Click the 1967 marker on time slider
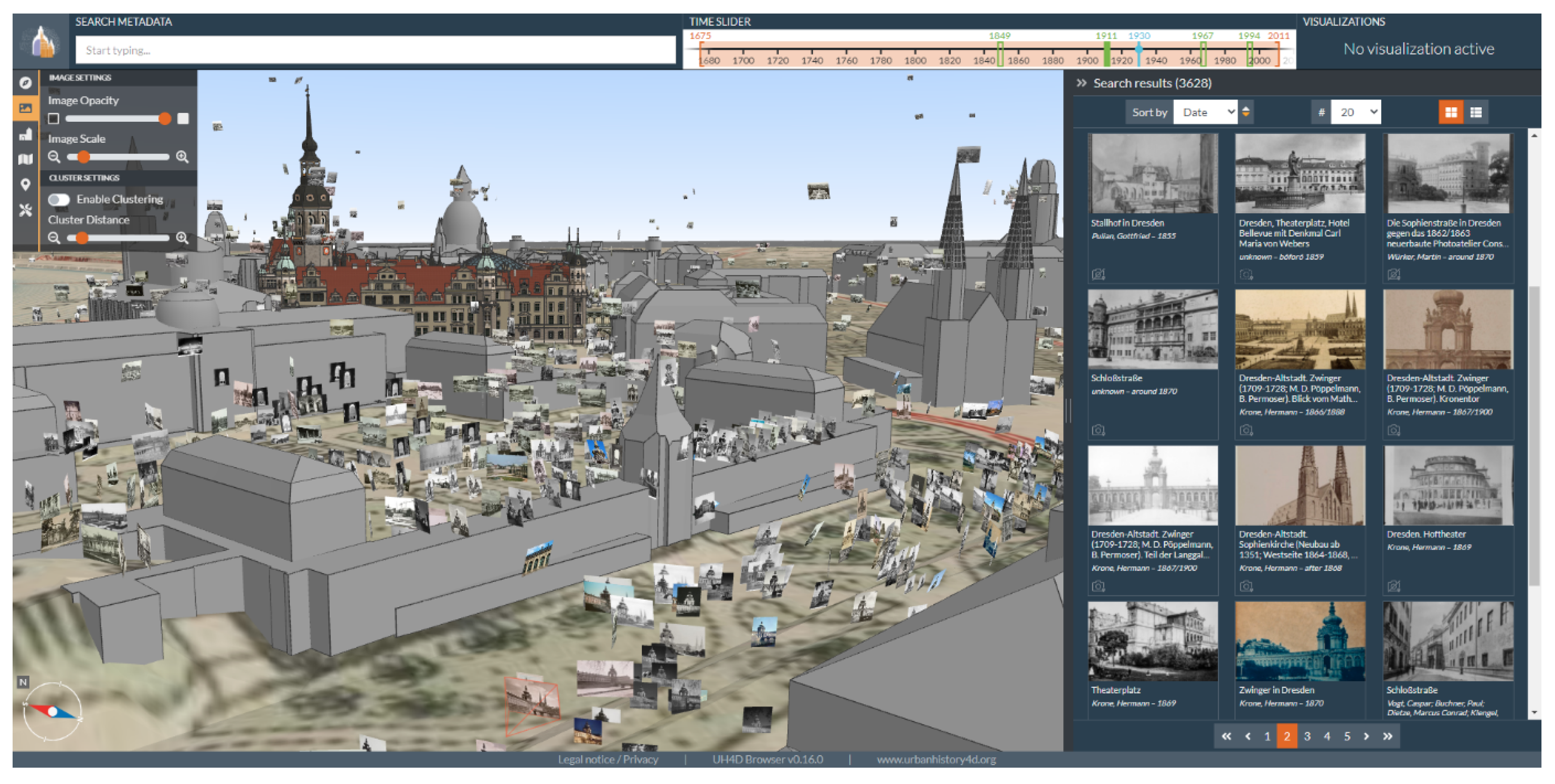Viewport: 1555px width, 784px height. point(1203,54)
